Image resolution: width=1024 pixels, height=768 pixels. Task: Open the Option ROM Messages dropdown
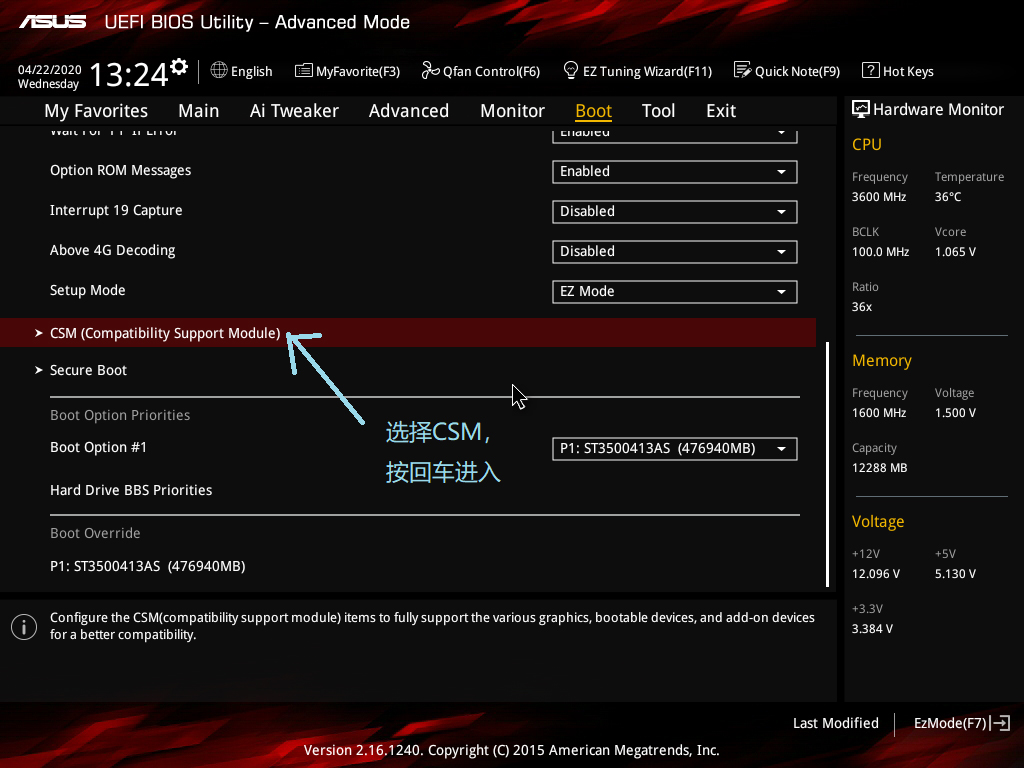click(x=675, y=172)
